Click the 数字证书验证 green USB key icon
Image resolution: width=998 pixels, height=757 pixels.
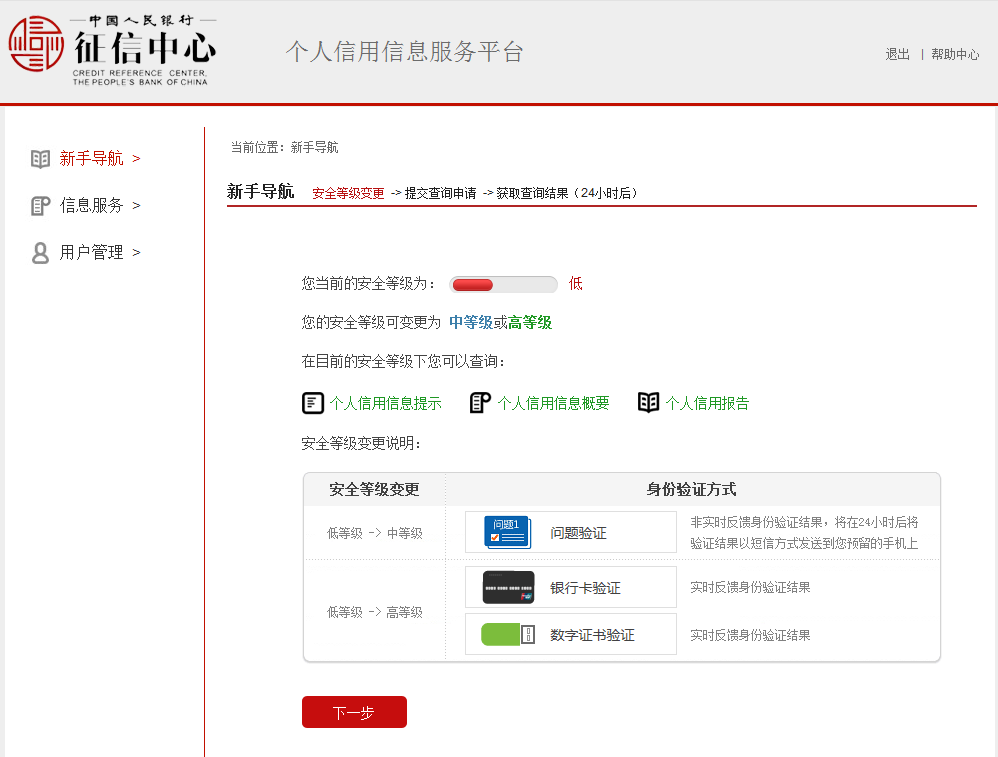pyautogui.click(x=508, y=635)
